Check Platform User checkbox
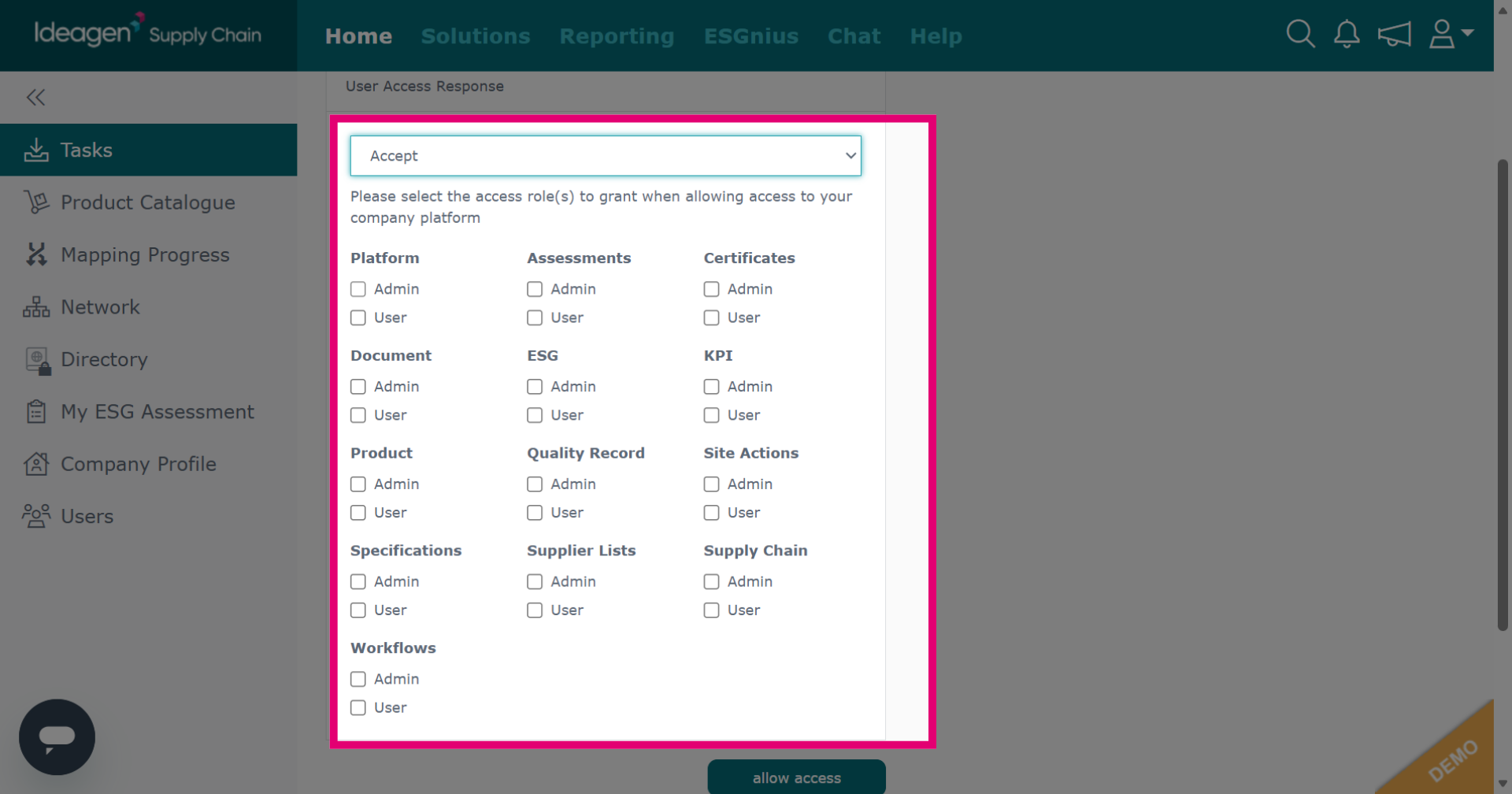The height and width of the screenshot is (794, 1512). (x=358, y=317)
